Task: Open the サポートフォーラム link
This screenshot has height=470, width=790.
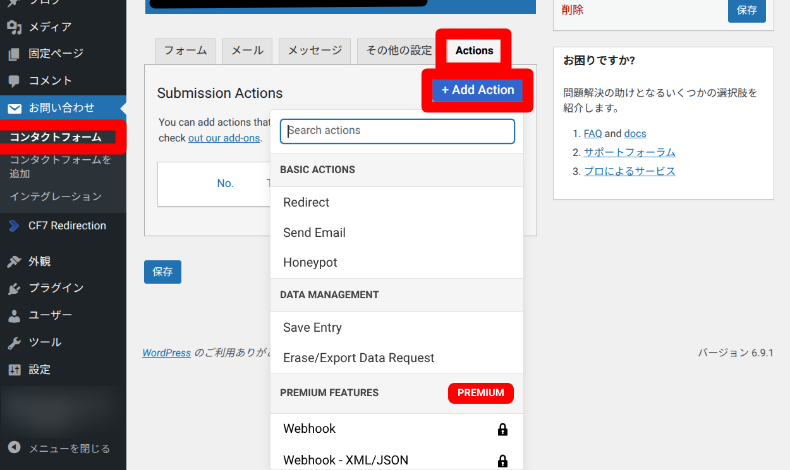Action: coord(629,152)
